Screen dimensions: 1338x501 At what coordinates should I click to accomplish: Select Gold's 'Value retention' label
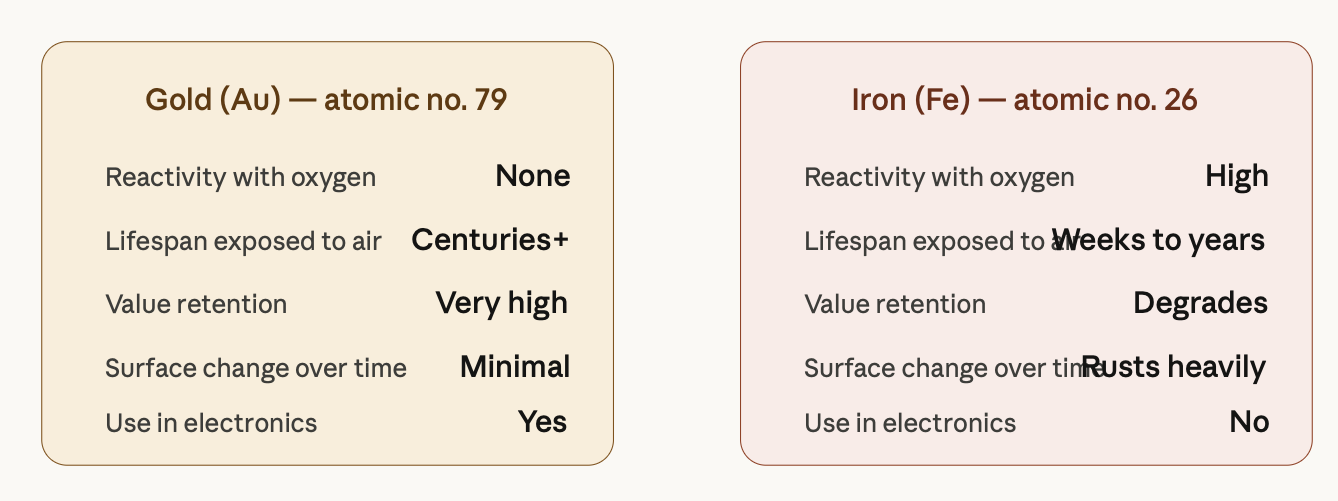tap(196, 304)
